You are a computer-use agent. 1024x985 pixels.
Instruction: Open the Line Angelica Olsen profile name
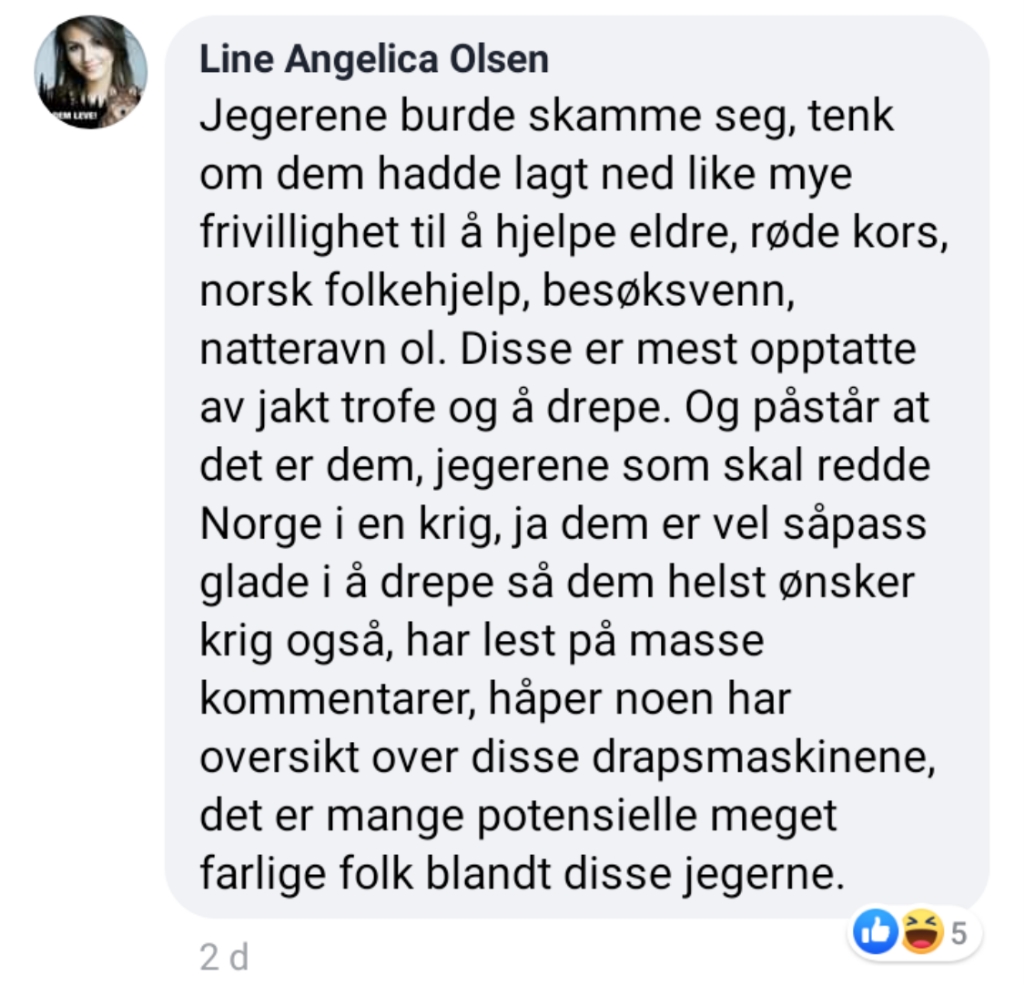[x=374, y=59]
